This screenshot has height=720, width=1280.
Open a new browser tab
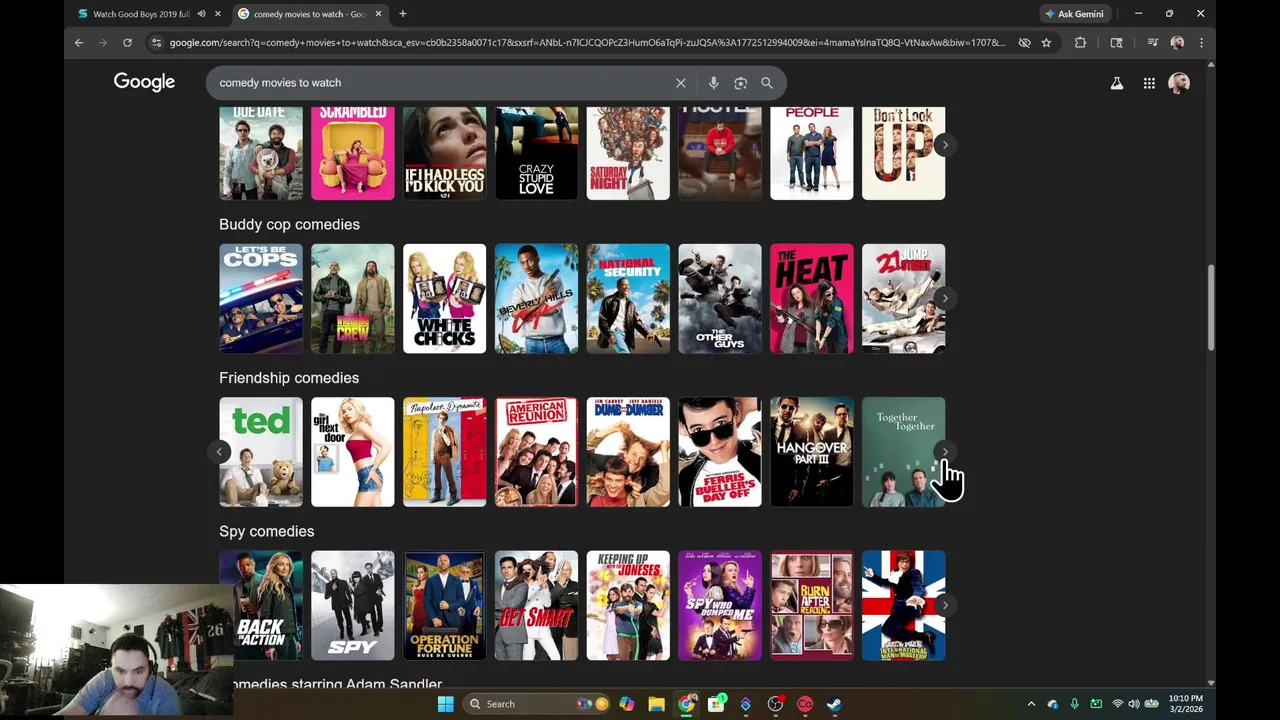pos(402,14)
